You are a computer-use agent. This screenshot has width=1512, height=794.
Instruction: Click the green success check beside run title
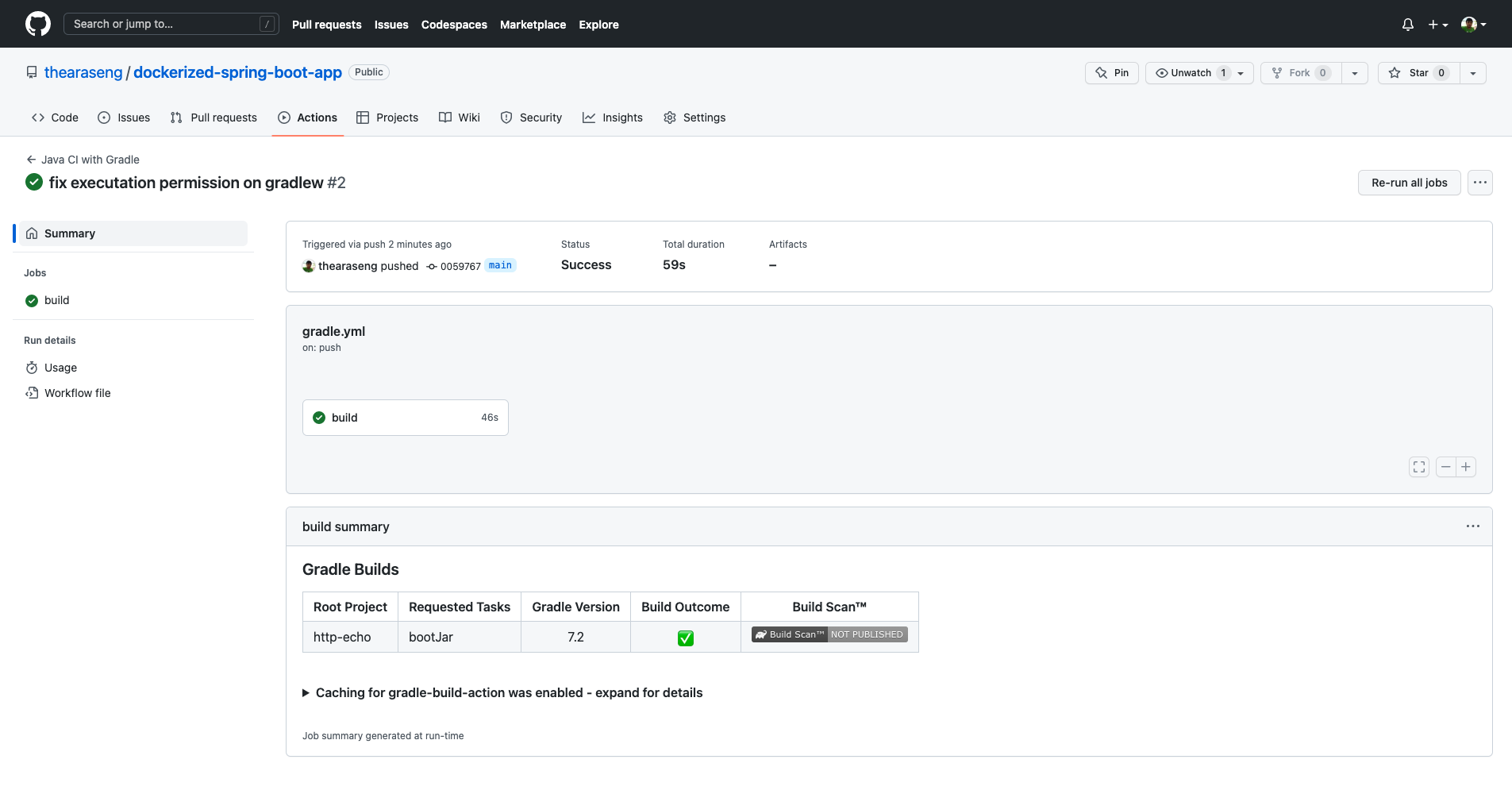coord(34,182)
